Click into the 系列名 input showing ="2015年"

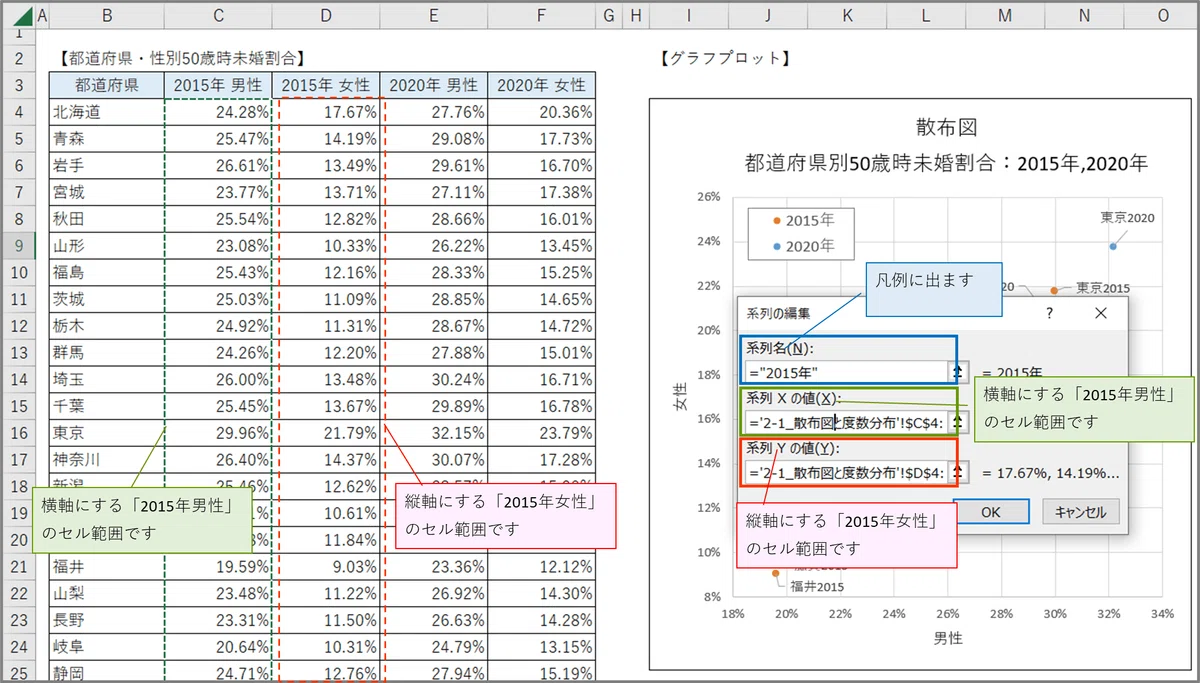point(848,371)
